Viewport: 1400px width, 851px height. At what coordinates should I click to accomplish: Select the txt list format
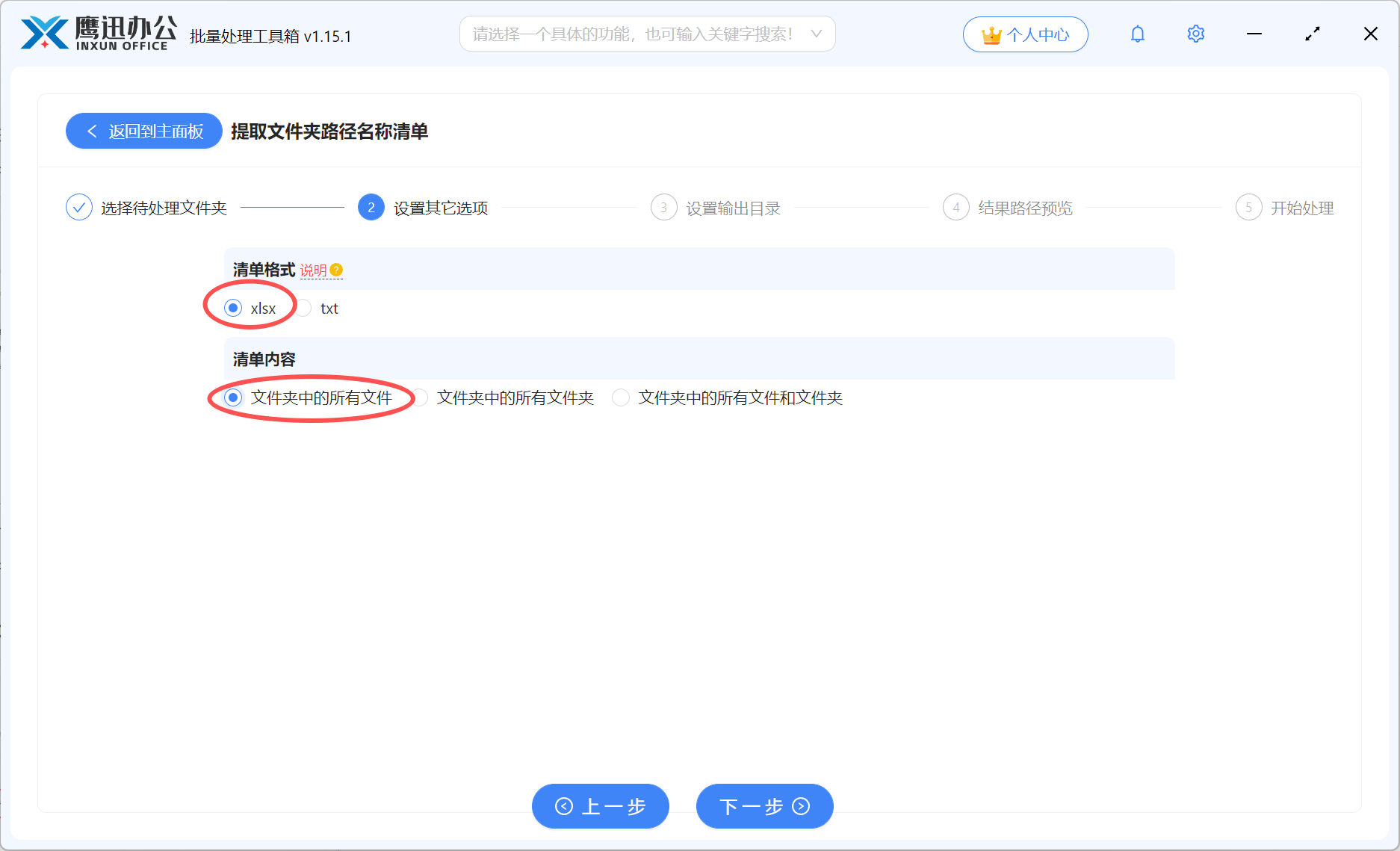coord(303,308)
